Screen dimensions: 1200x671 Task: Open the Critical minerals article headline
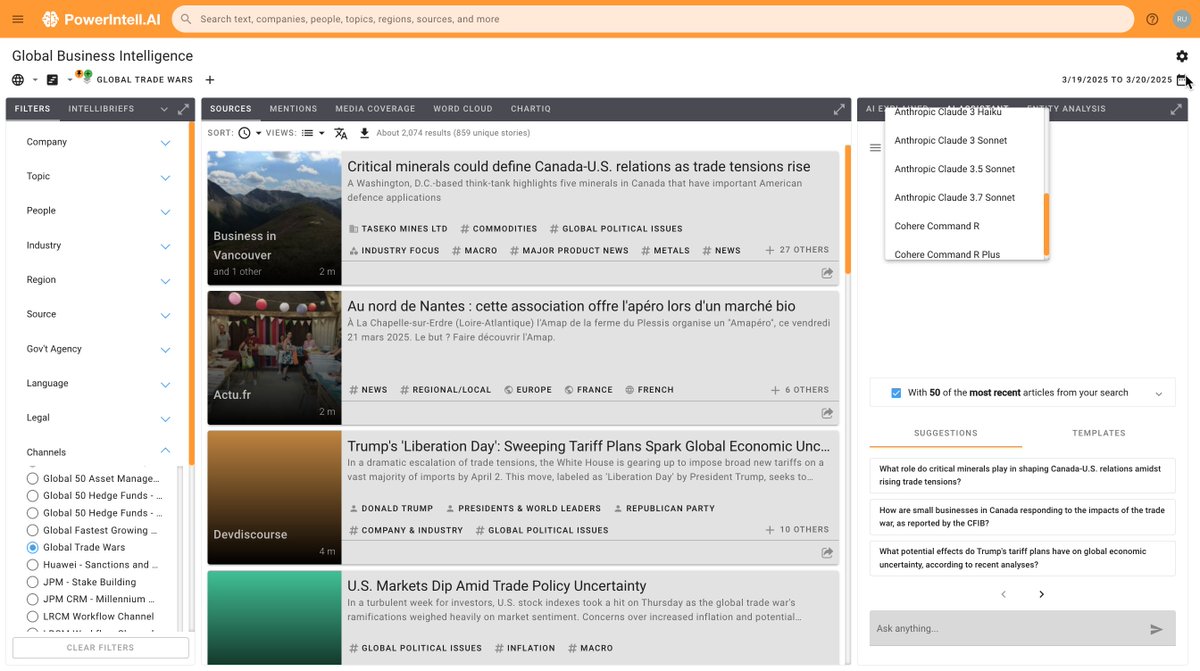(x=579, y=167)
